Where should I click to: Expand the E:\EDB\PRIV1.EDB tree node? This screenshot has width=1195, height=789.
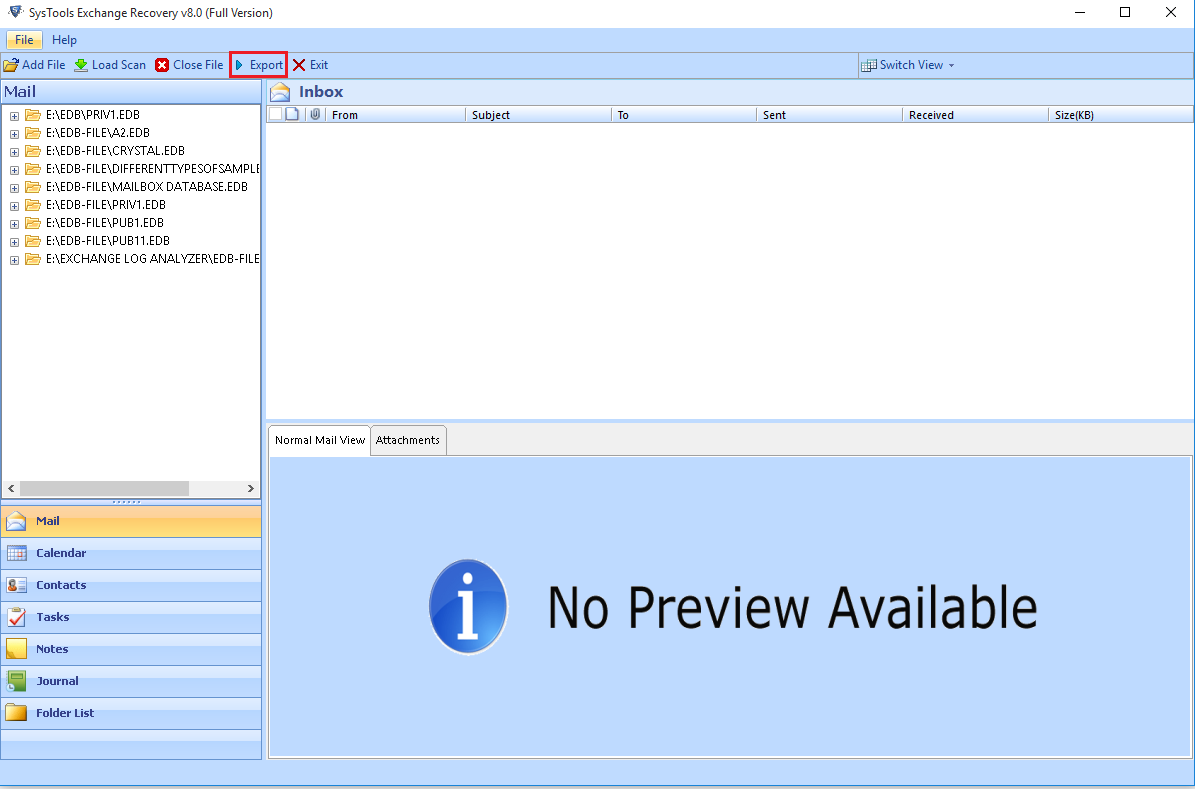click(14, 116)
